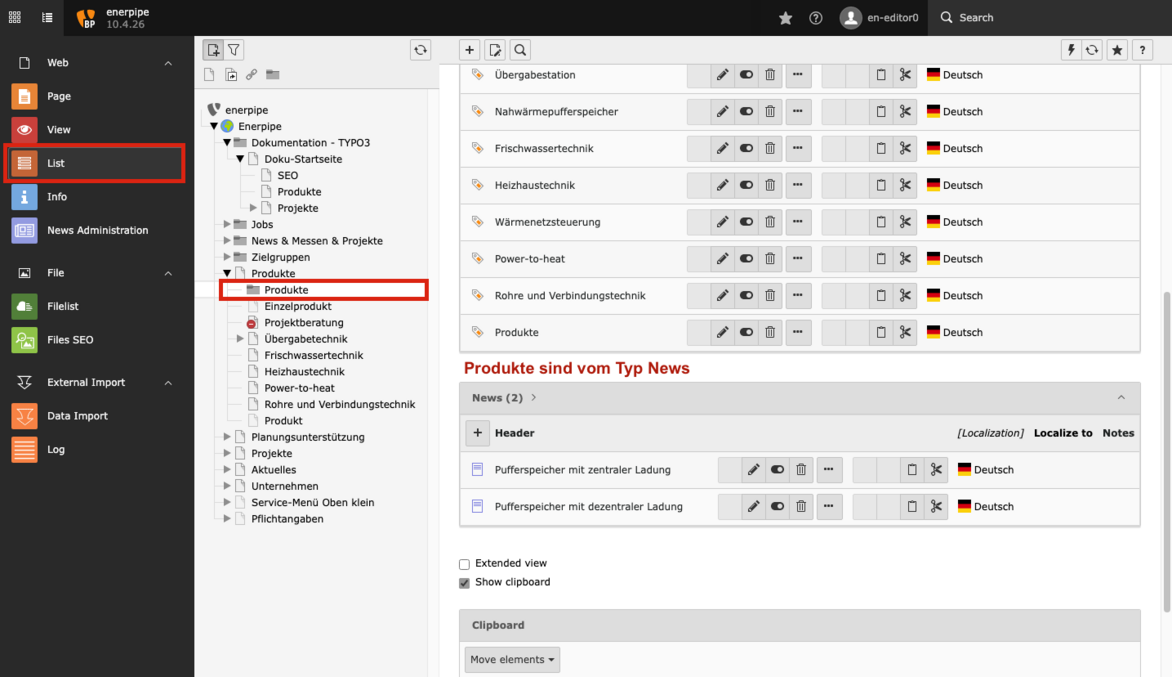Expand the Jobs folder in page tree
This screenshot has width=1172, height=677.
pos(227,224)
